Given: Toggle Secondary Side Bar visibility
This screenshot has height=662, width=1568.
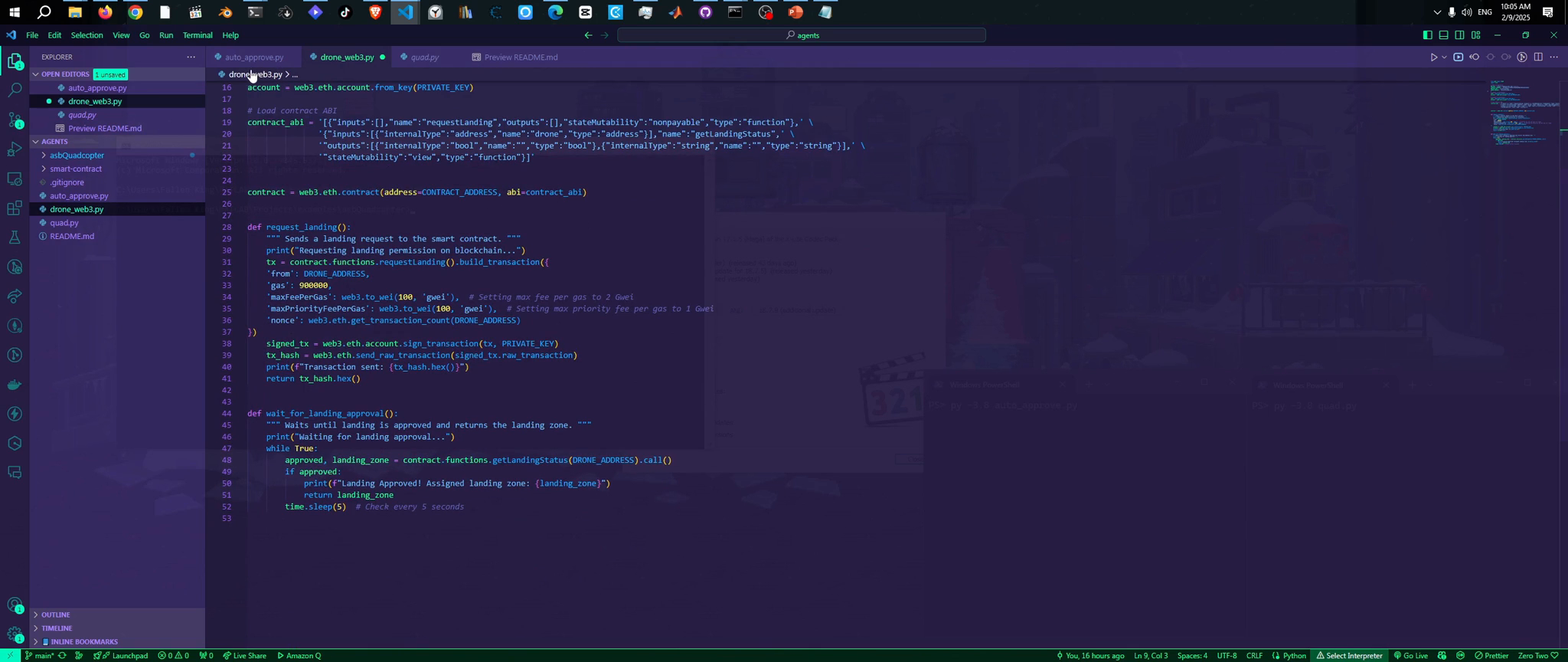Looking at the screenshot, I should point(1459,35).
